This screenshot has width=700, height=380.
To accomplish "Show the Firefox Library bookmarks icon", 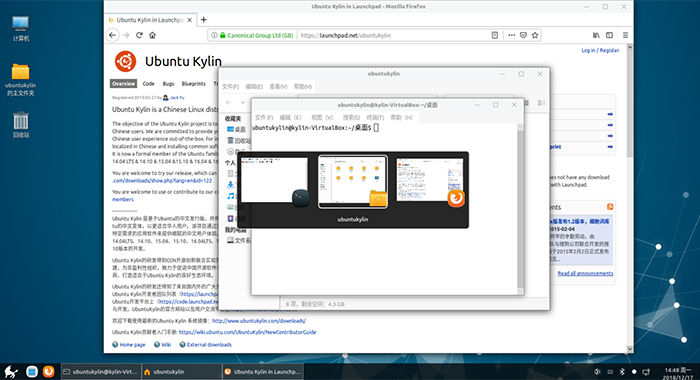I will point(596,35).
